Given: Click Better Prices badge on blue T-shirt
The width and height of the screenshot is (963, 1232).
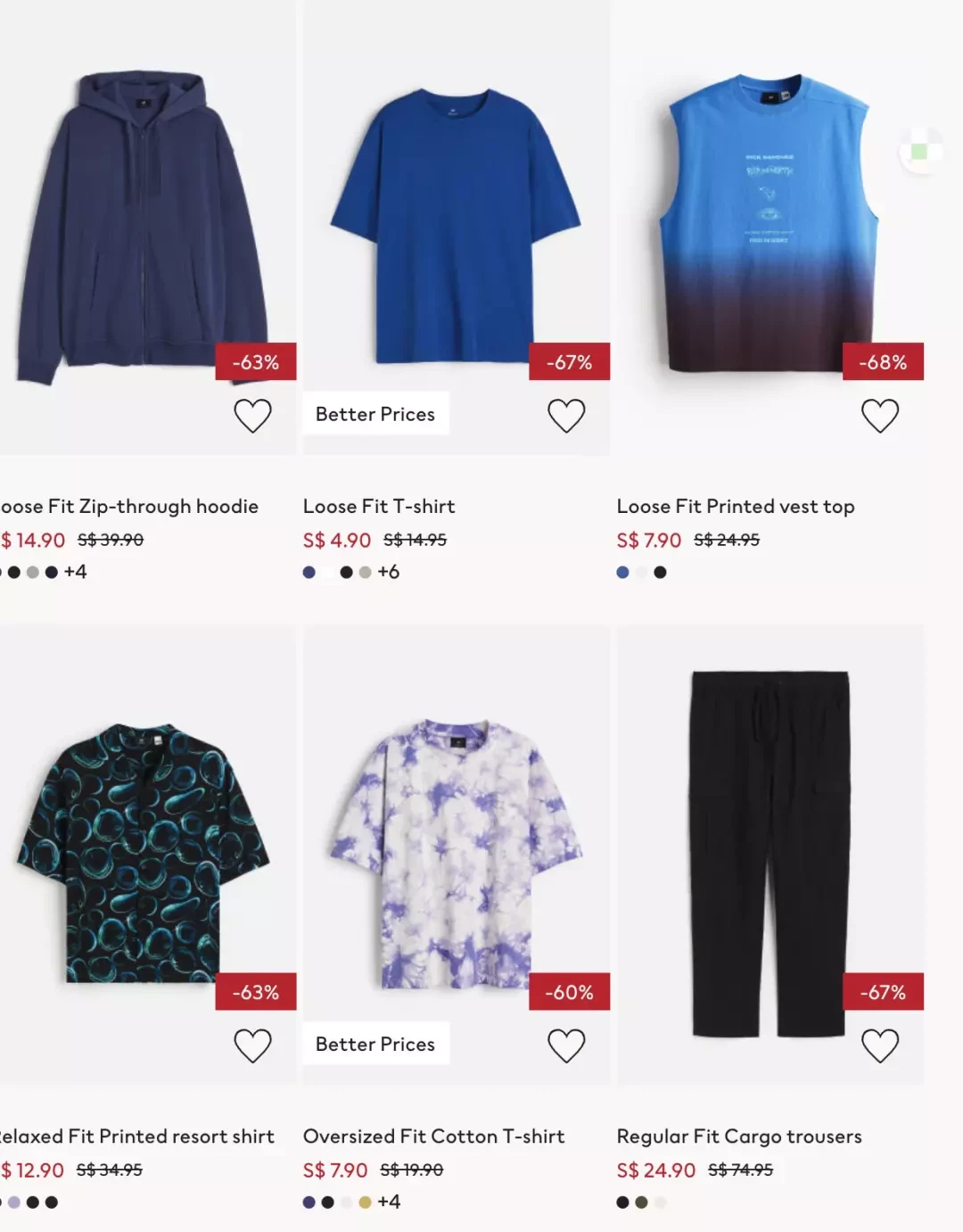Looking at the screenshot, I should (375, 414).
